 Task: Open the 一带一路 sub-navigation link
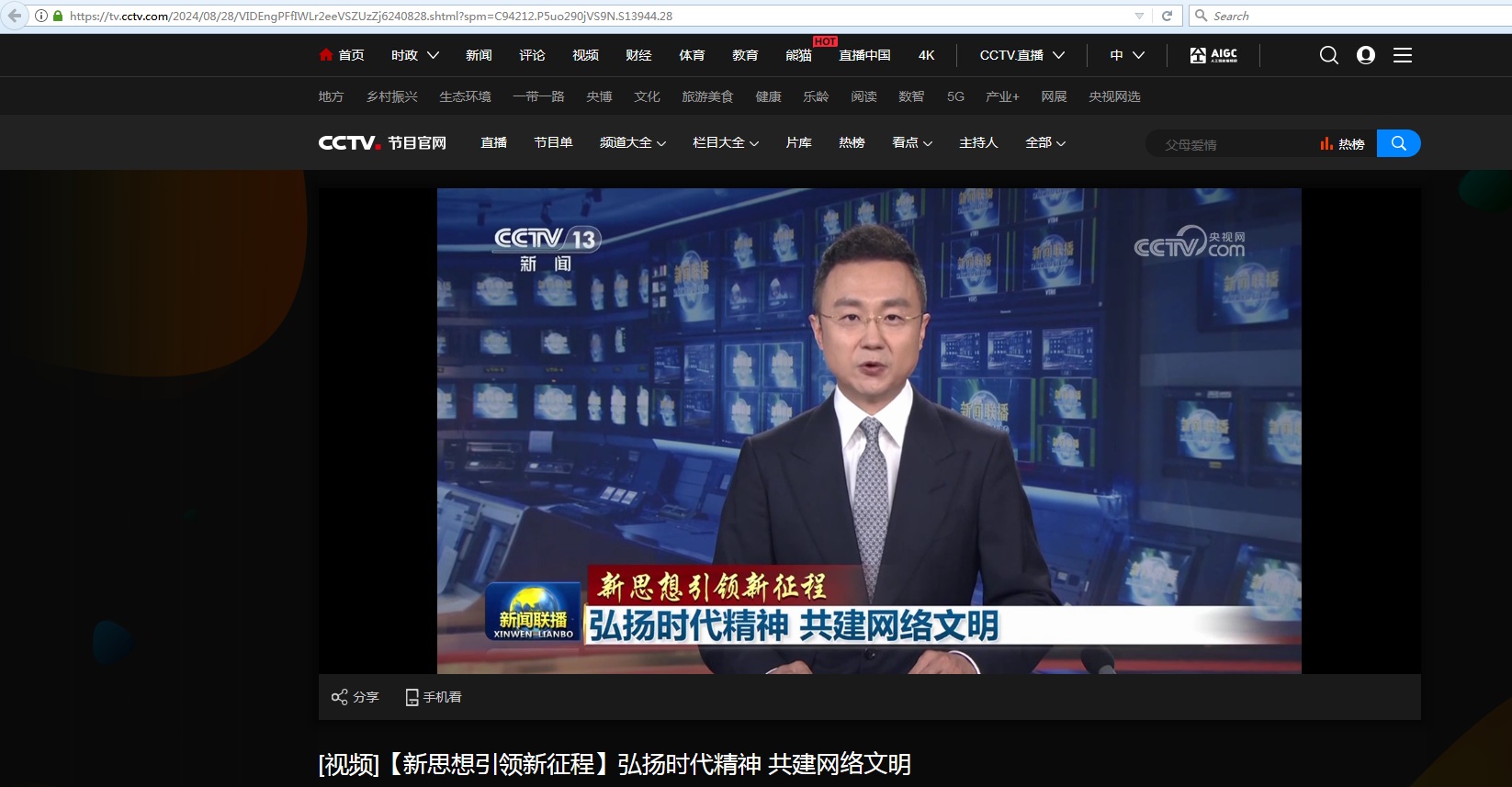point(538,96)
